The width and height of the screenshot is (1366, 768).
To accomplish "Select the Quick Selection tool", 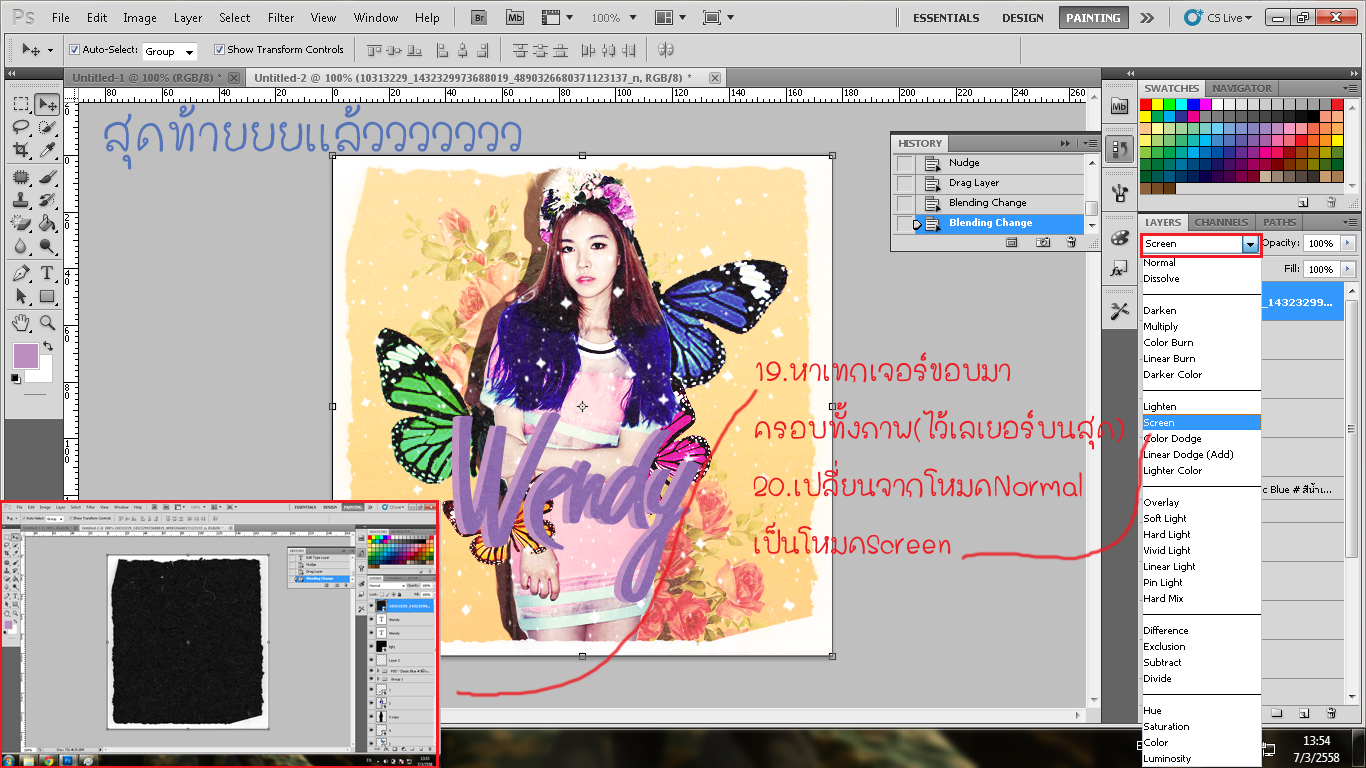I will point(47,127).
